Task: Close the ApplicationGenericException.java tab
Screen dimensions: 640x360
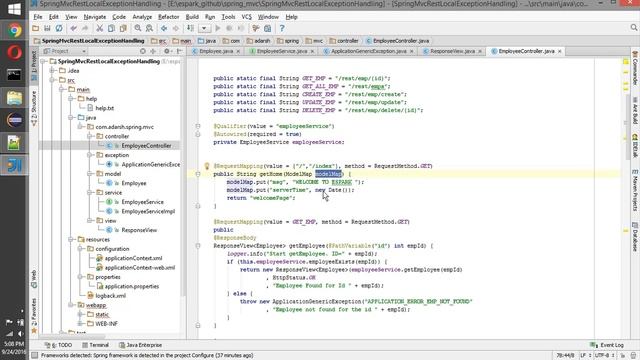Action: 411,51
